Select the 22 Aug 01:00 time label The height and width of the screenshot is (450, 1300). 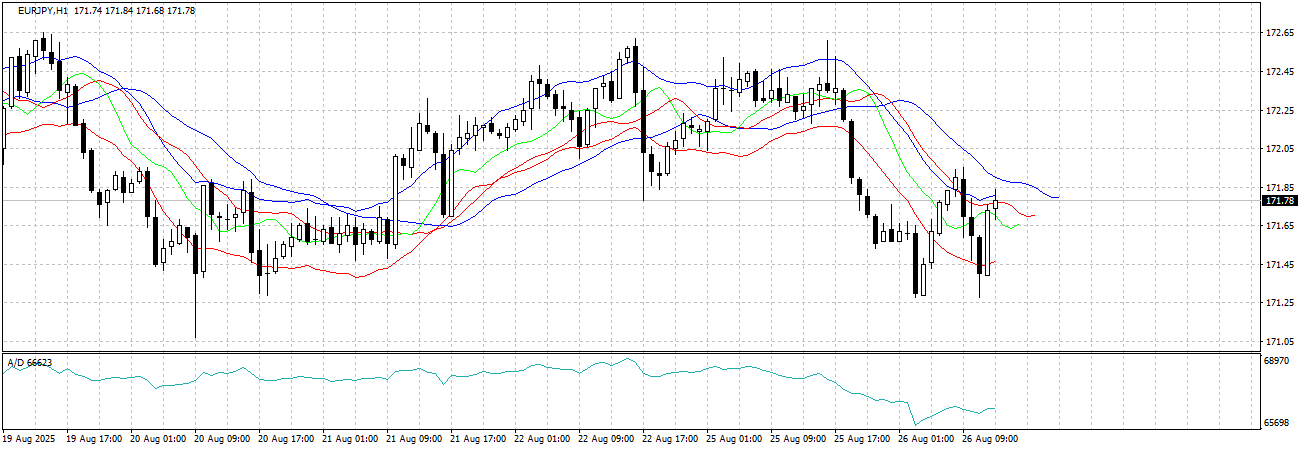tap(543, 439)
